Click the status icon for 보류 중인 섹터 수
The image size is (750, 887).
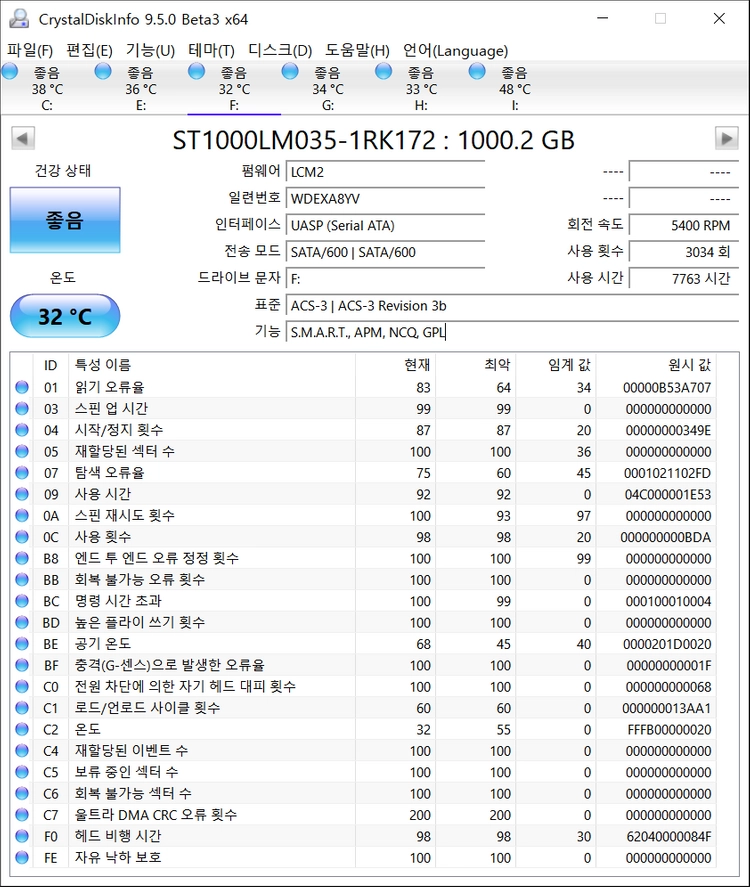(x=22, y=772)
